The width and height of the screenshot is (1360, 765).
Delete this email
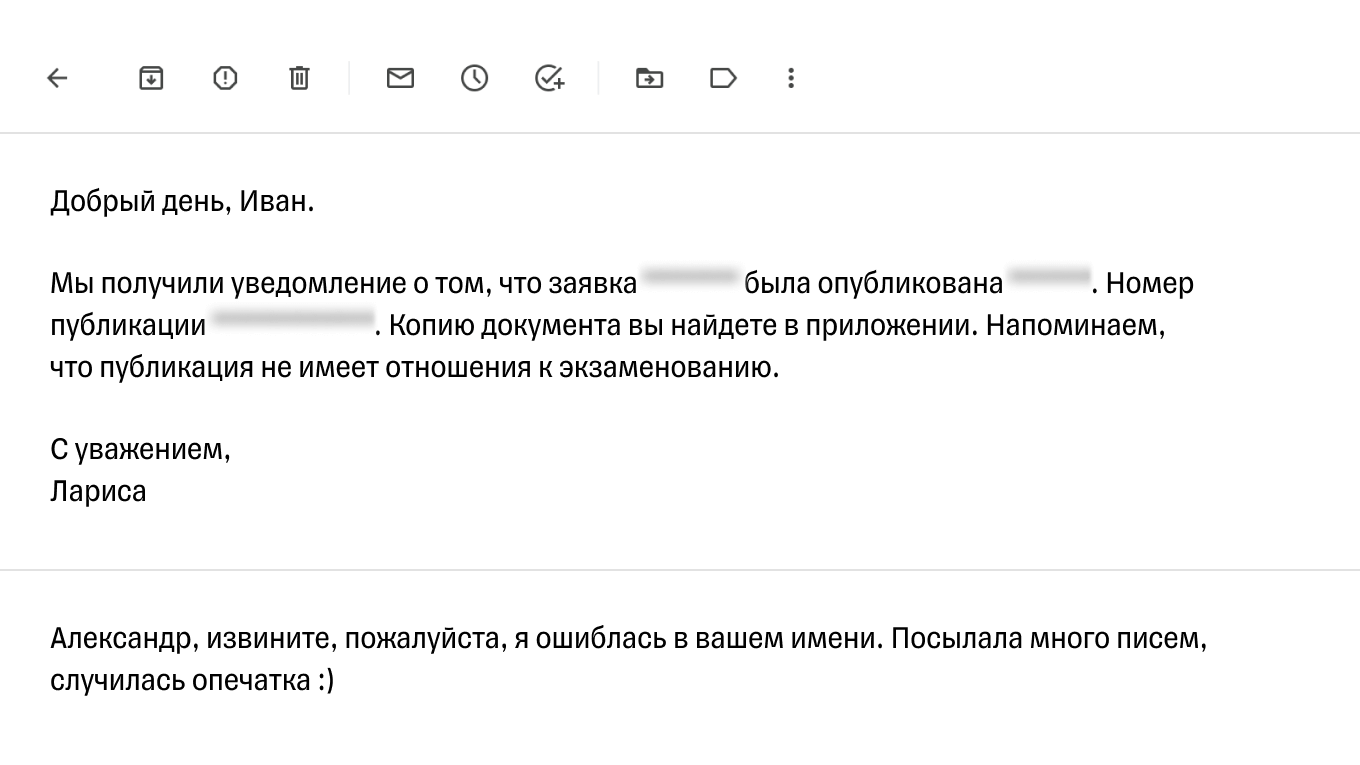pyautogui.click(x=299, y=78)
